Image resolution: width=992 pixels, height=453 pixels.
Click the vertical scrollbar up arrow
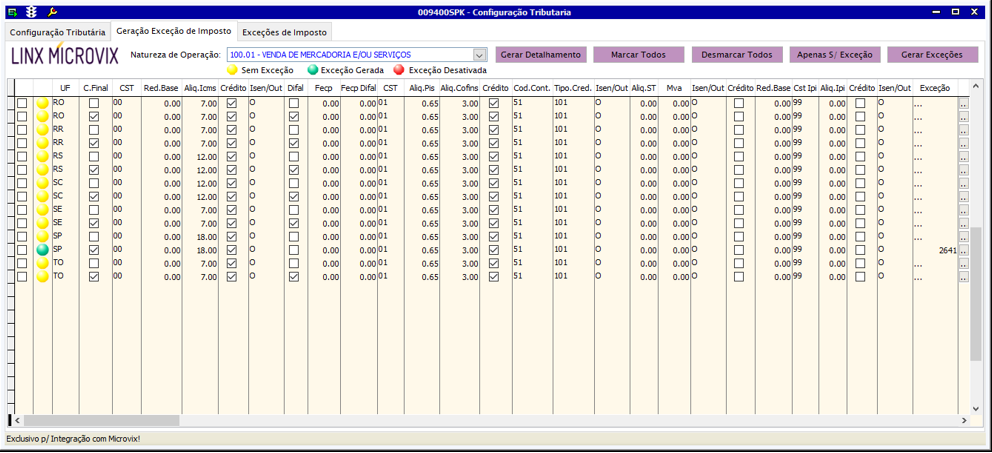(976, 88)
